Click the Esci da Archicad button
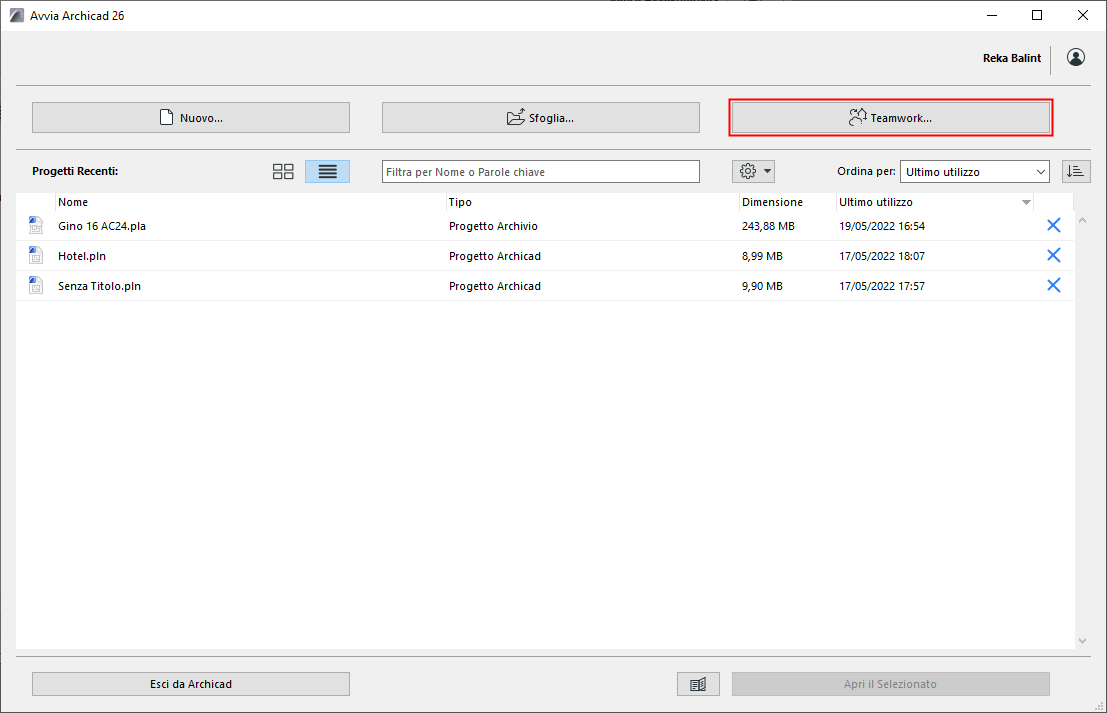Image resolution: width=1107 pixels, height=713 pixels. click(191, 683)
